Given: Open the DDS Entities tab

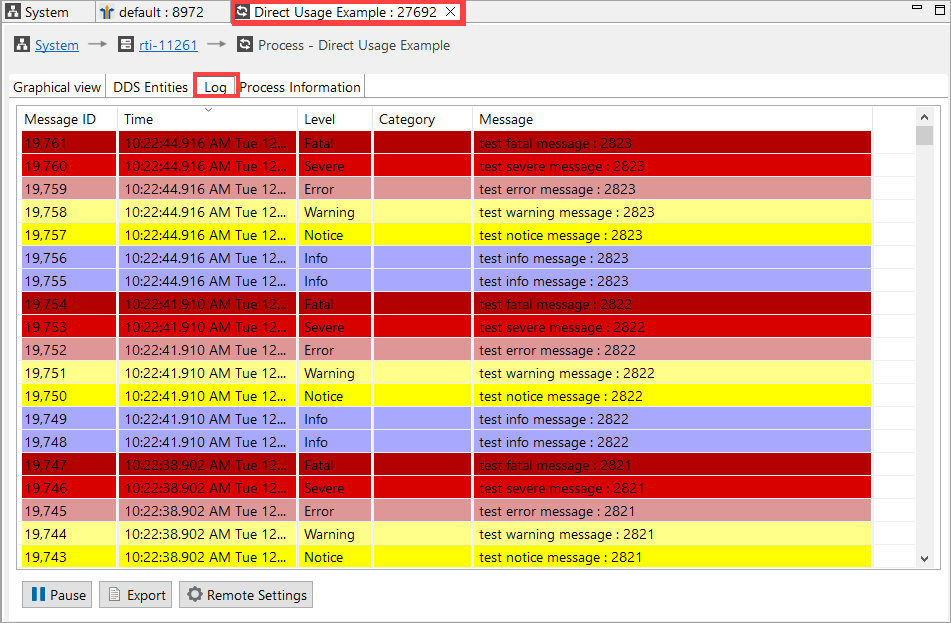Looking at the screenshot, I should [x=150, y=87].
